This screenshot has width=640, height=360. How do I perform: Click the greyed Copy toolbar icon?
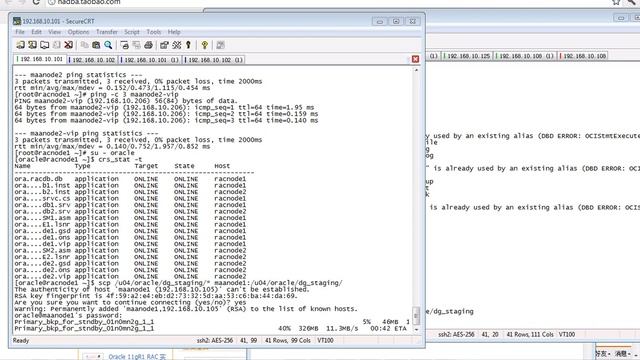(84, 45)
